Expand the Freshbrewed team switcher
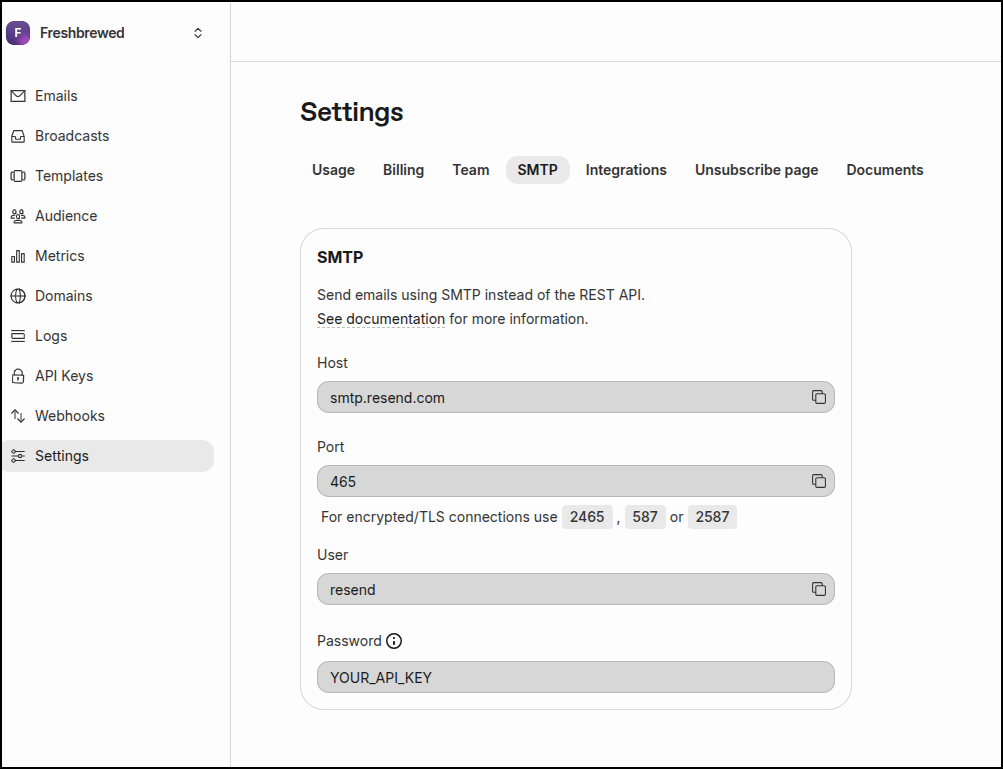This screenshot has width=1003, height=769. click(x=198, y=33)
